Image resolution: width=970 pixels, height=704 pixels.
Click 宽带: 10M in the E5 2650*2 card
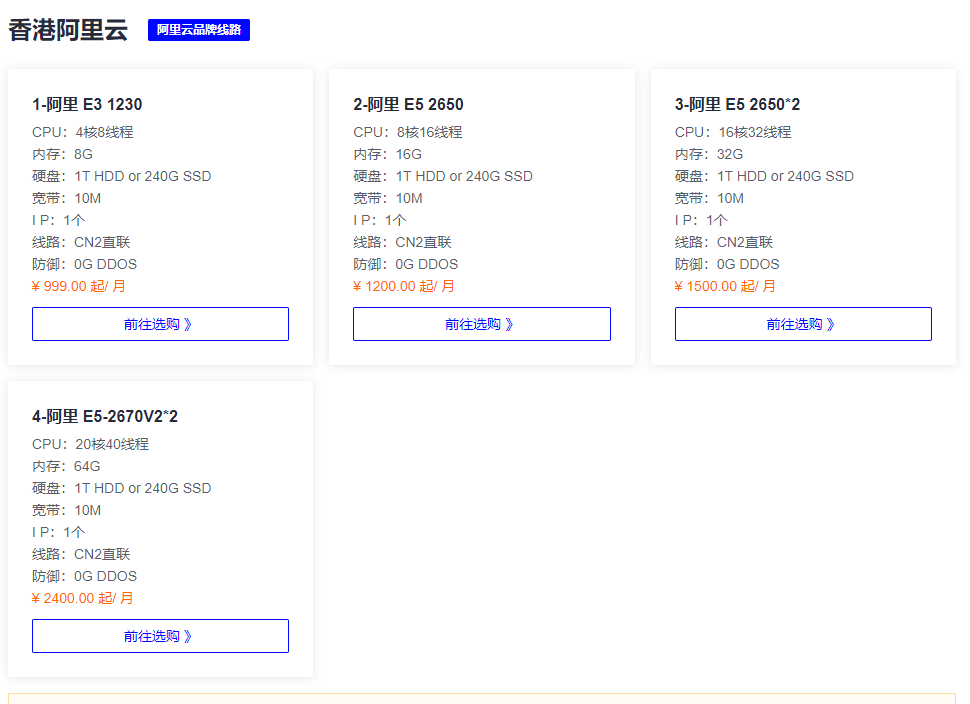point(710,198)
